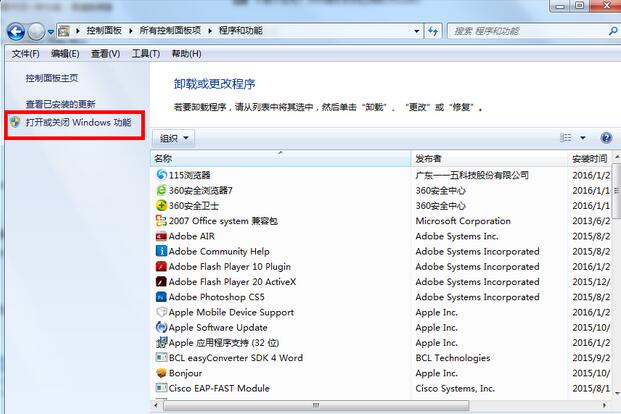Screen dimensions: 621x414
Task: Select the Bonjour program name
Action: click(185, 373)
